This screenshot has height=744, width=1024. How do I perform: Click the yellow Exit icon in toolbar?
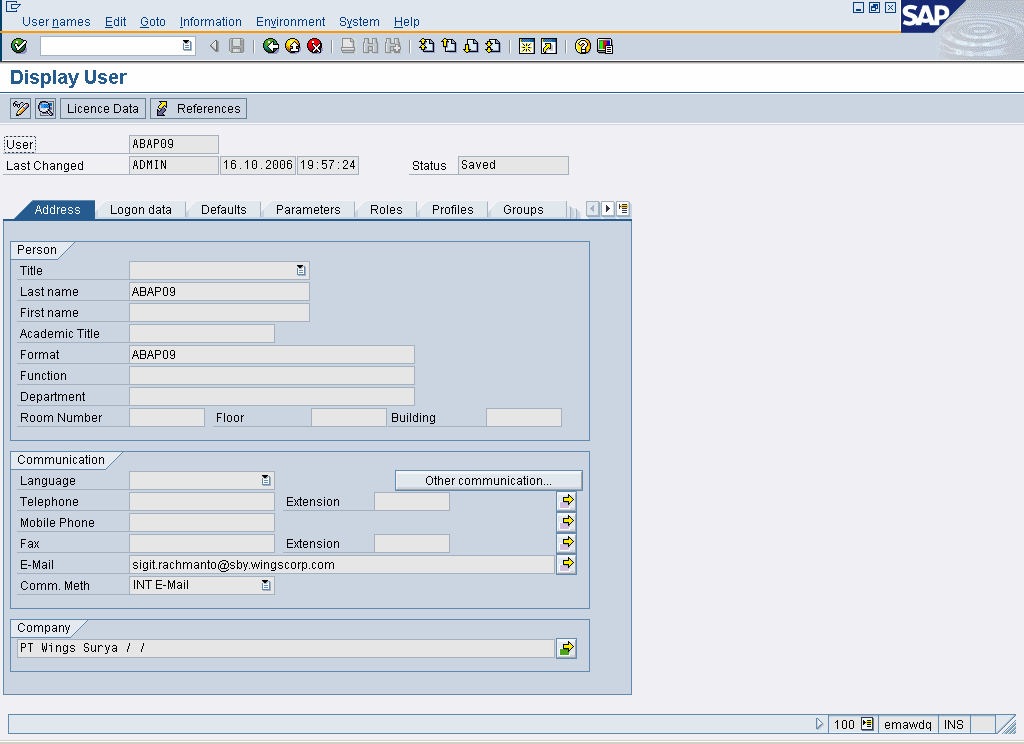[x=293, y=46]
